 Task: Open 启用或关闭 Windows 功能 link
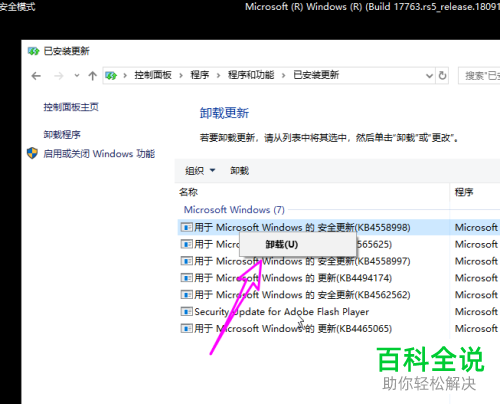[x=99, y=154]
